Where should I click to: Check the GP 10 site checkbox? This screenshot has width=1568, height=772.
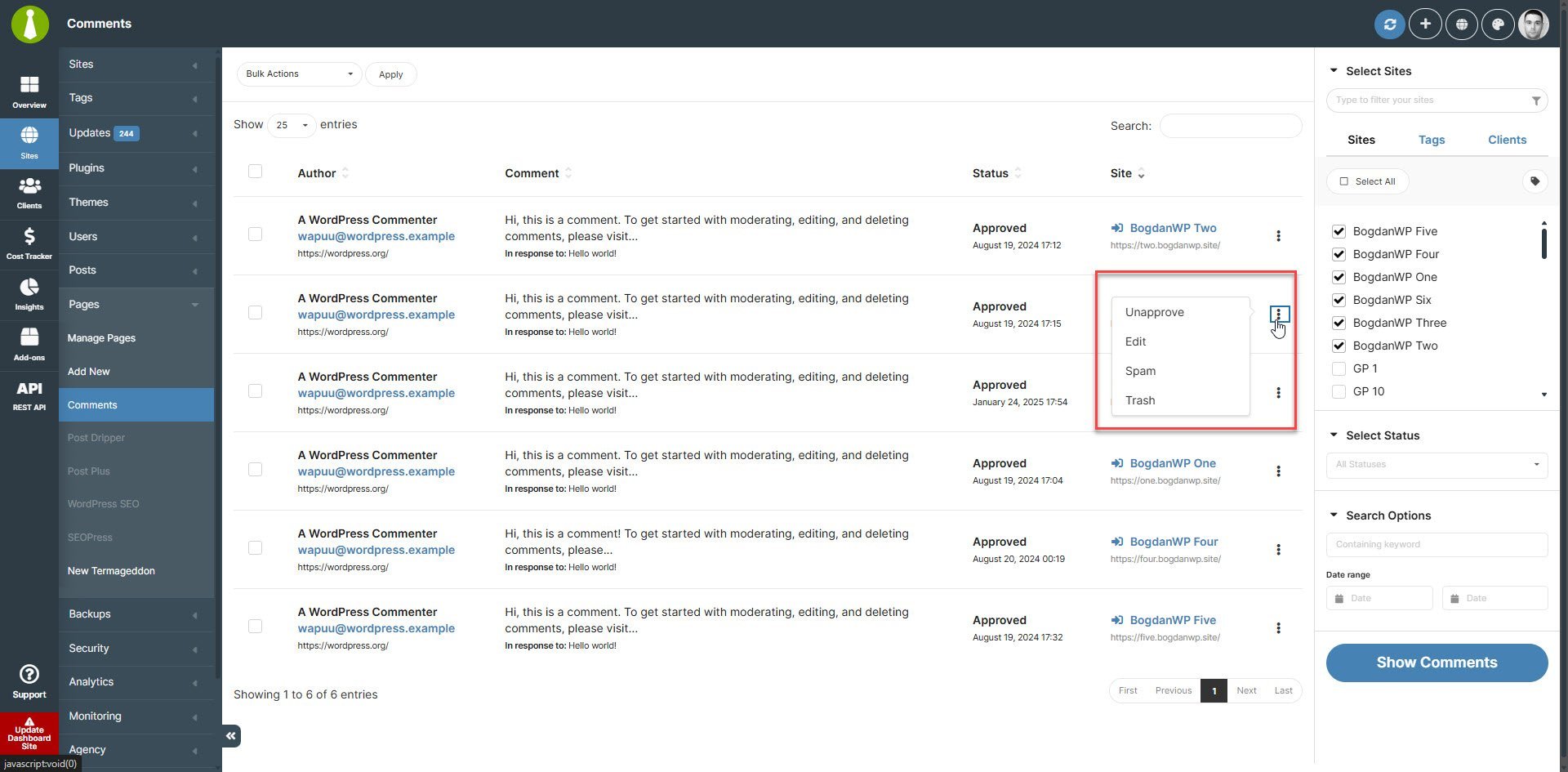pyautogui.click(x=1339, y=391)
